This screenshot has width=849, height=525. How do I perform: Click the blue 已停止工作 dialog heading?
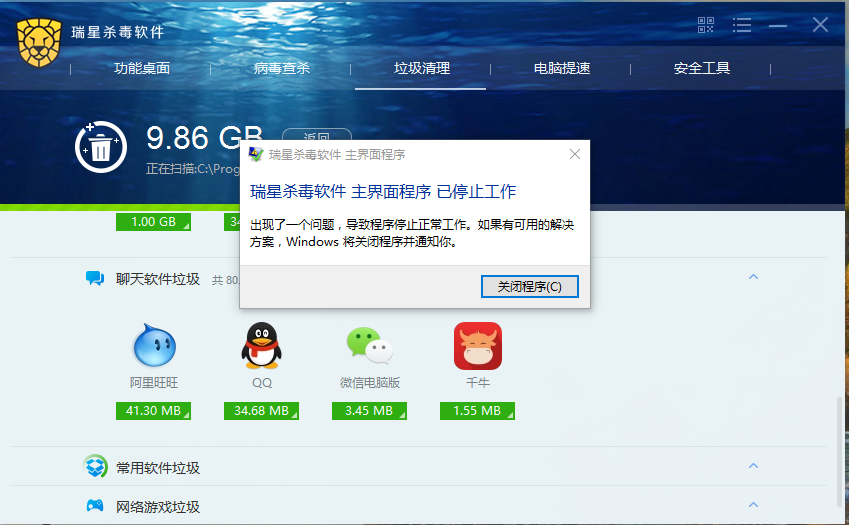383,192
